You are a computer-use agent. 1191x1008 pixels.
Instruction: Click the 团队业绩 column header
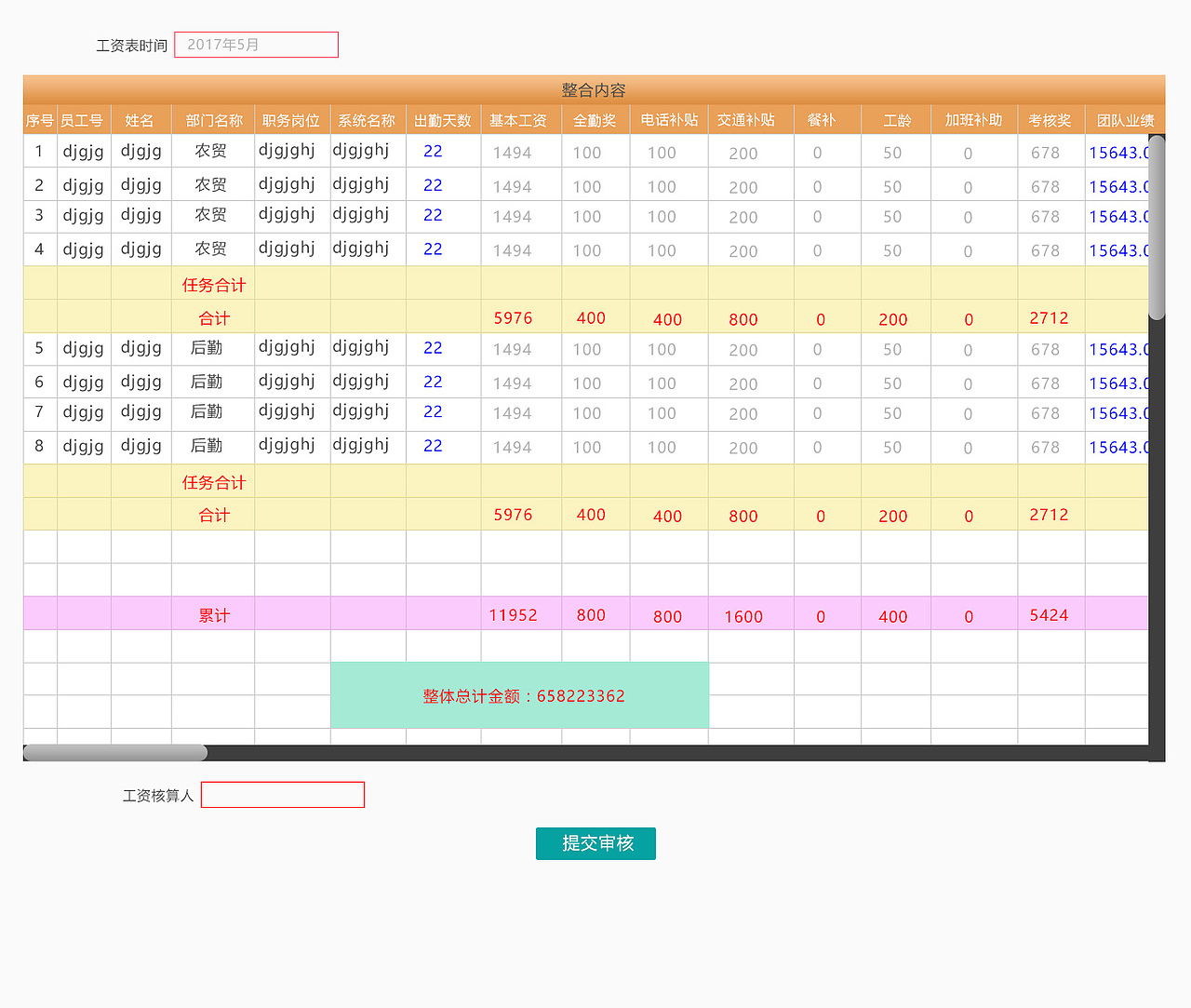1124,120
